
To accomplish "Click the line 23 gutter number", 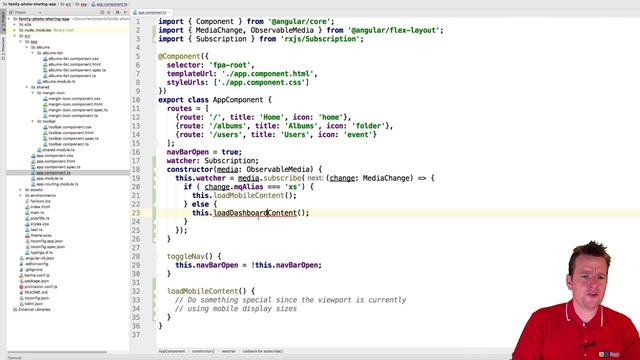I will [136, 213].
